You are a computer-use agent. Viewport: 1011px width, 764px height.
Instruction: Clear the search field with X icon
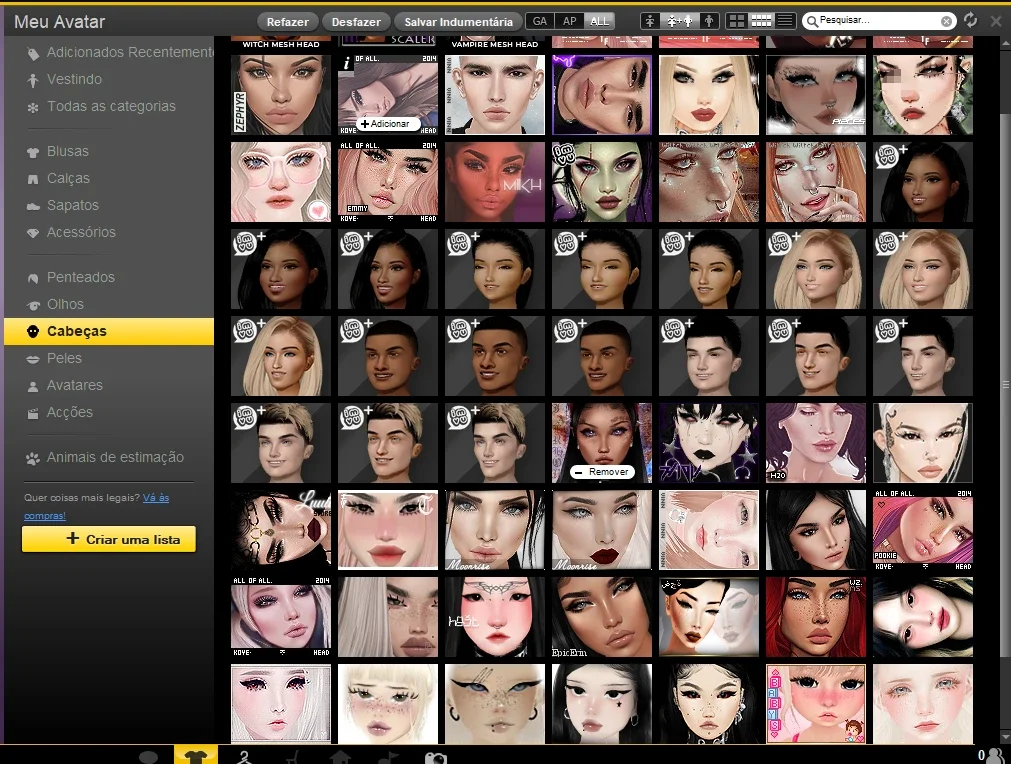click(946, 21)
